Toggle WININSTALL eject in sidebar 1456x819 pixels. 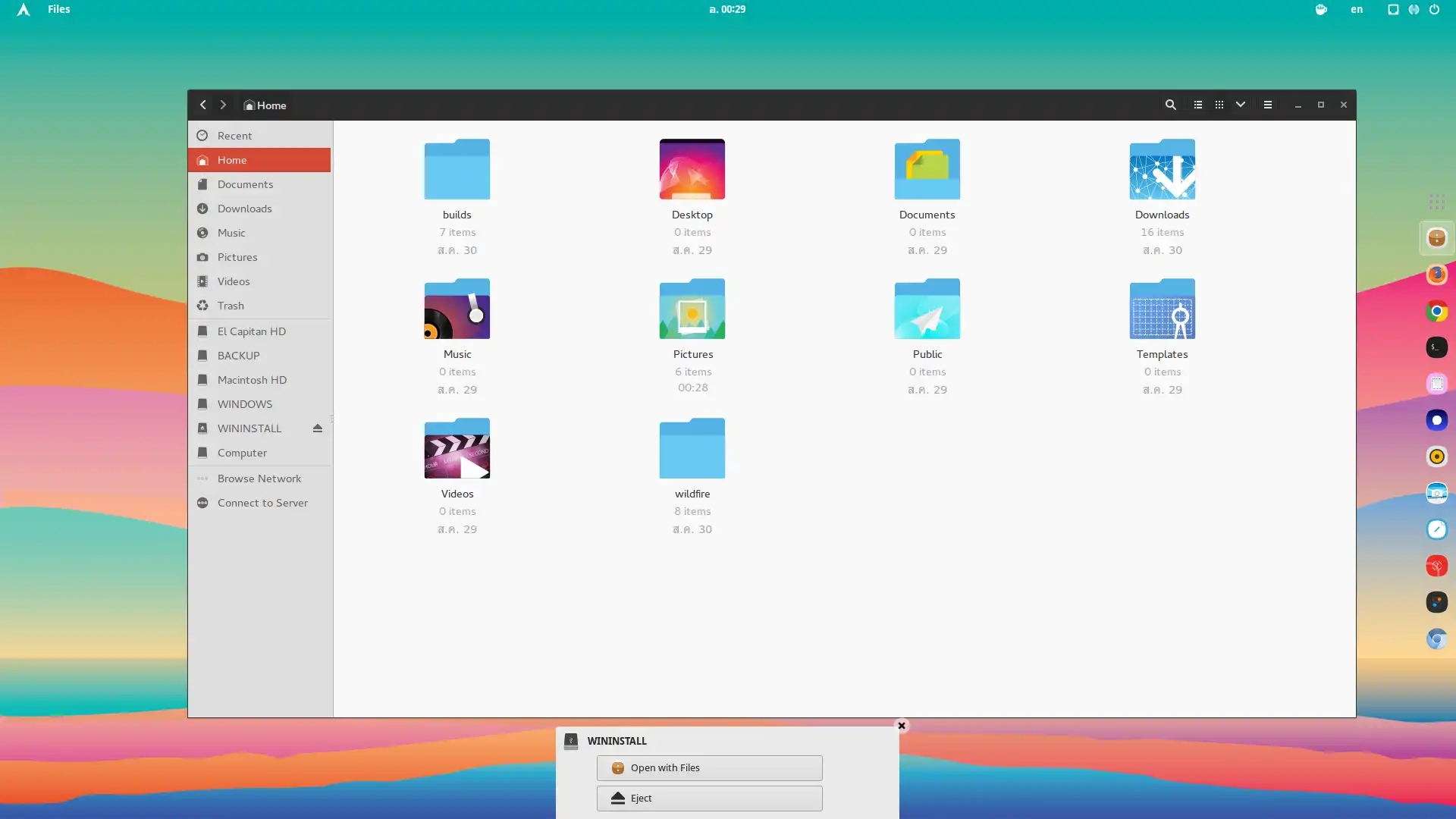click(x=318, y=428)
